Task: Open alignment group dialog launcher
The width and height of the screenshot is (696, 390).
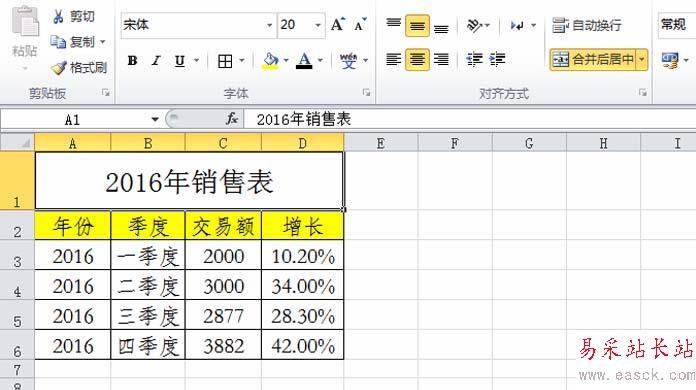Action: pyautogui.click(x=643, y=93)
